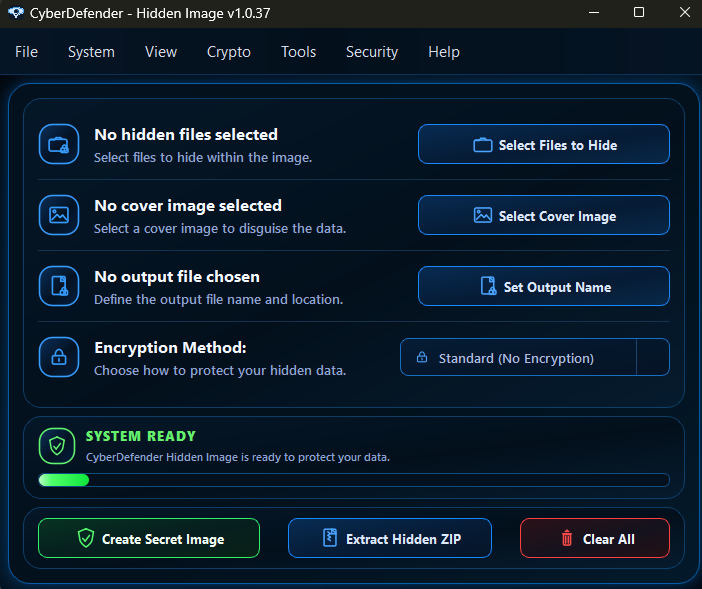Click the hidden files folder-lock icon
Screen dimensions: 702x589
coord(59,144)
